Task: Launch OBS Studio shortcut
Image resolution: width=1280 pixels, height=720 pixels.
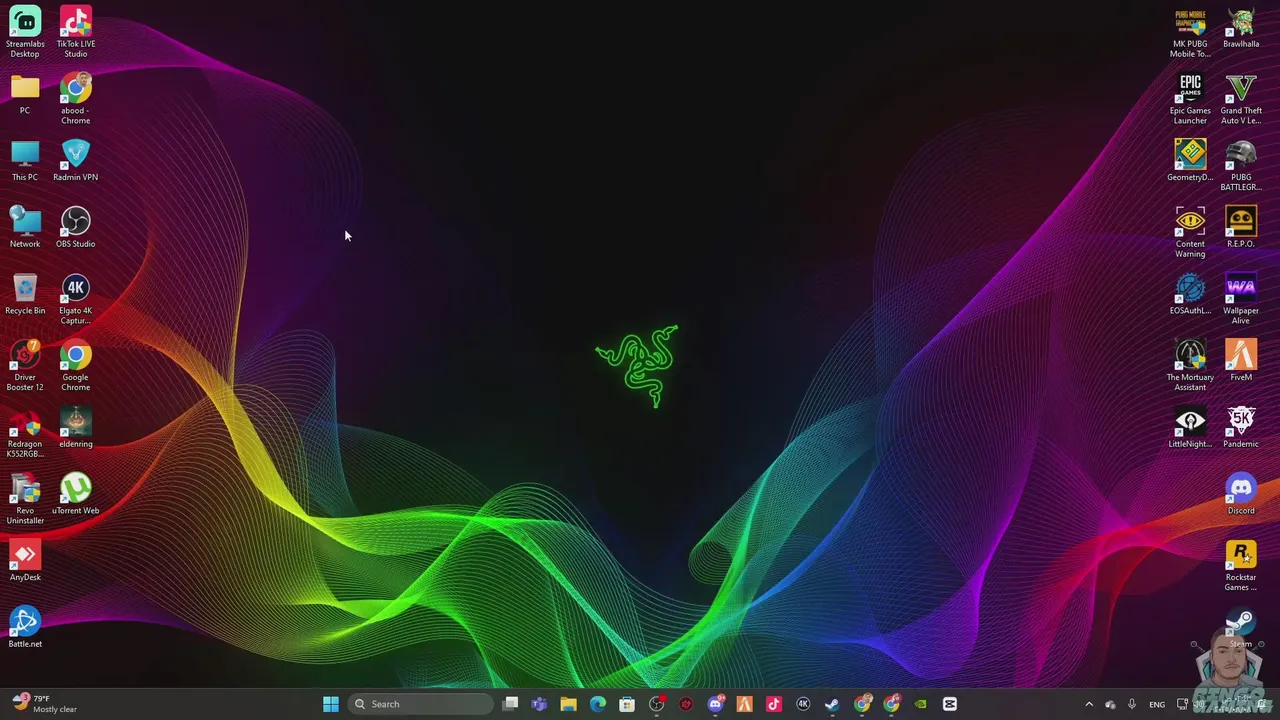Action: 76,228
